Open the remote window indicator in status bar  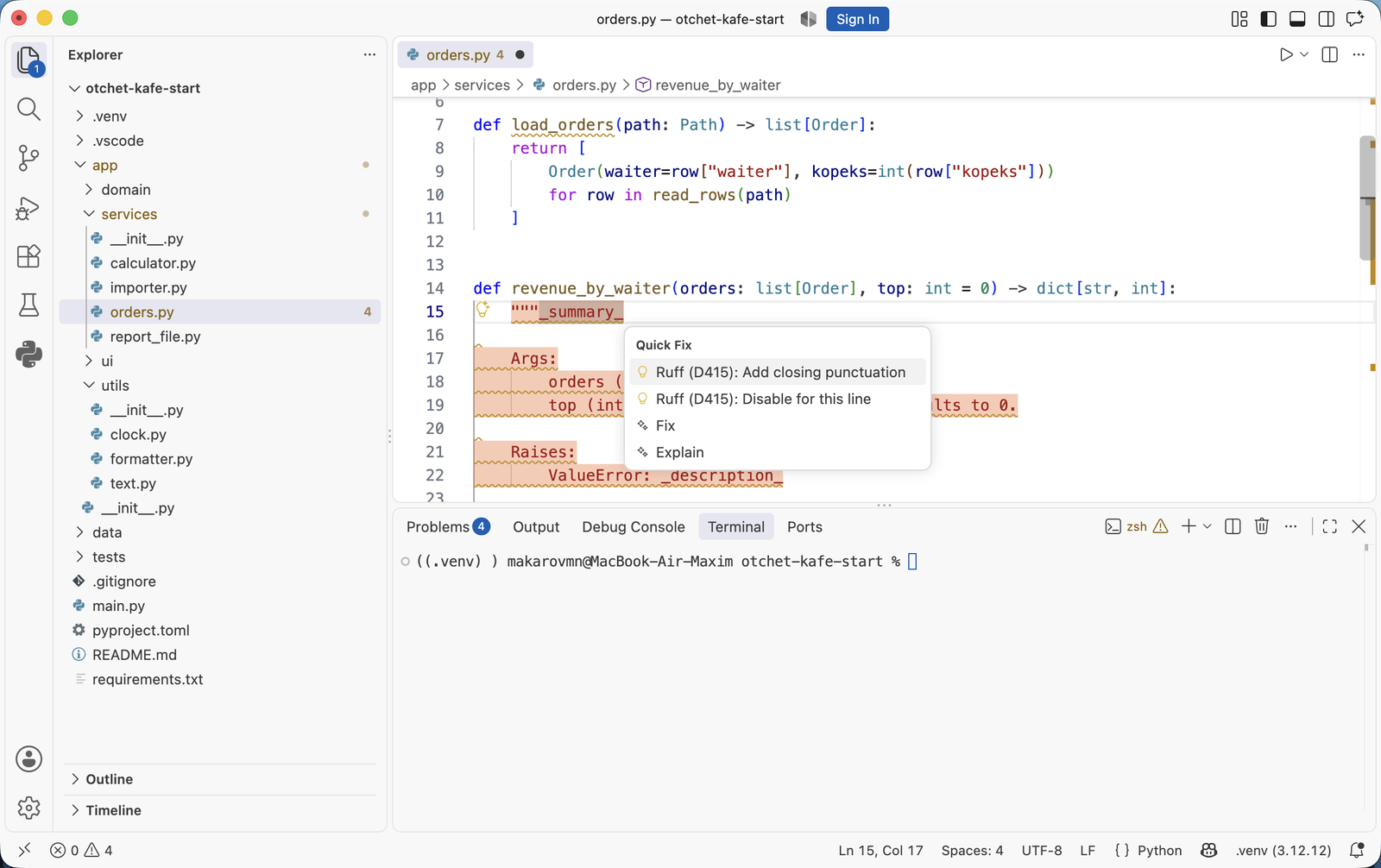click(x=24, y=850)
